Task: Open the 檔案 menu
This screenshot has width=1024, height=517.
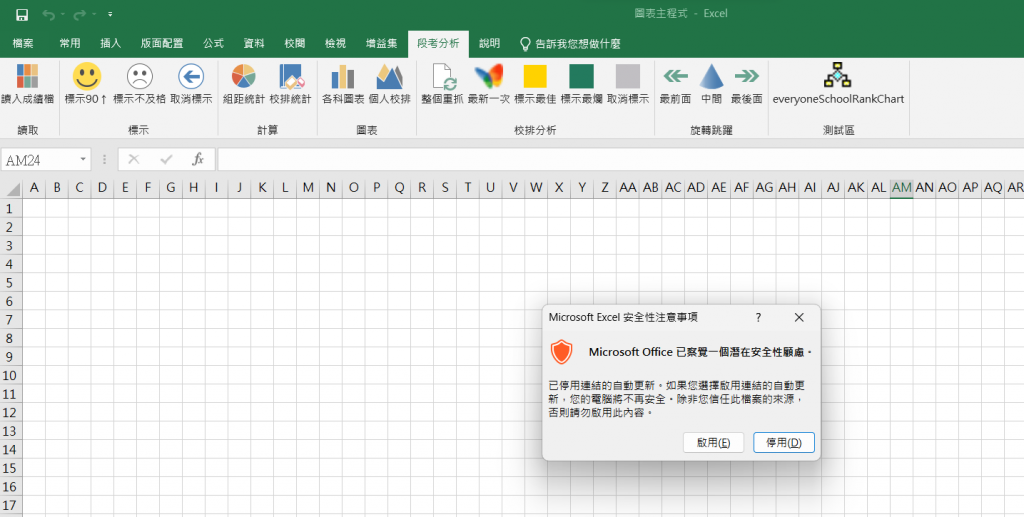Action: coord(23,44)
